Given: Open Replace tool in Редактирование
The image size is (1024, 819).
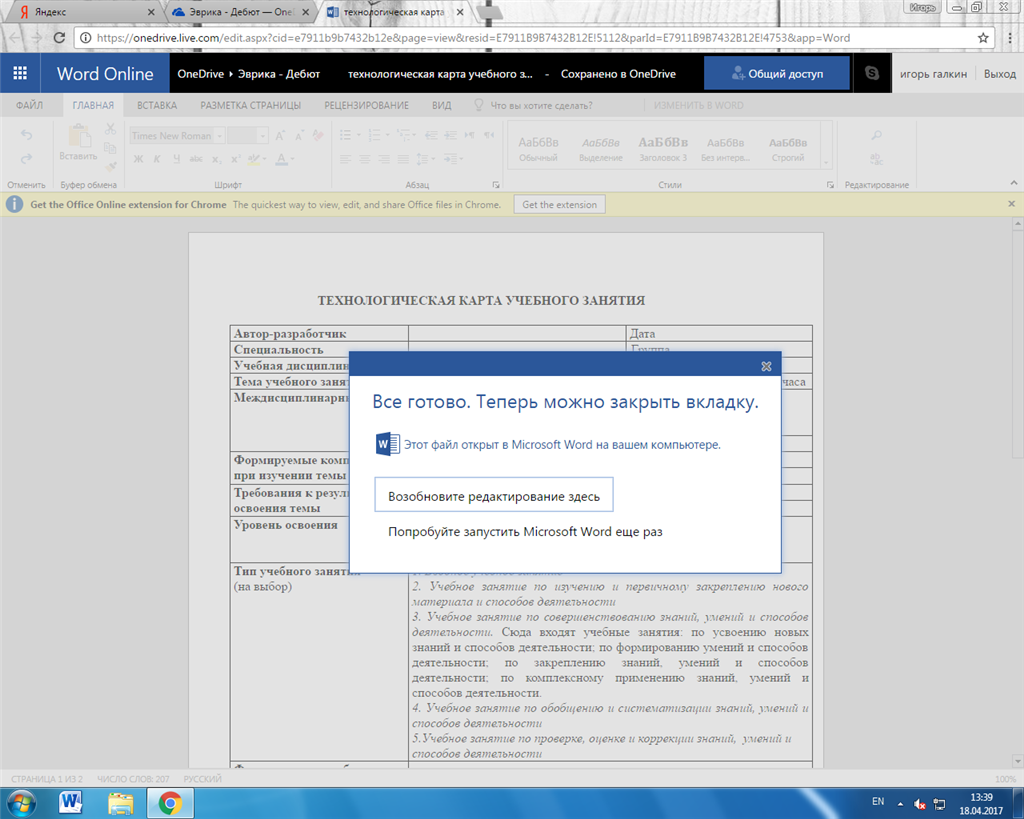Looking at the screenshot, I should tap(876, 159).
